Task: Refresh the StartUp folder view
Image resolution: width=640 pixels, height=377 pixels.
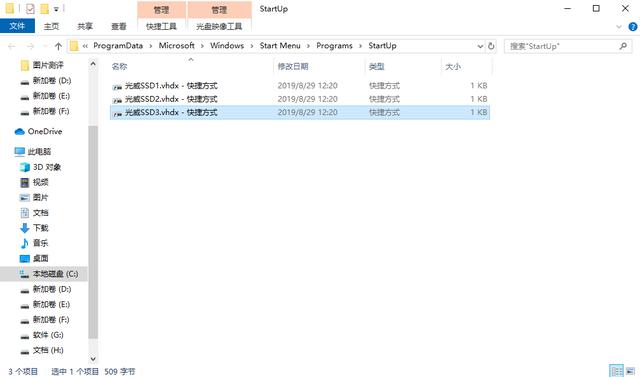Action: [491, 46]
